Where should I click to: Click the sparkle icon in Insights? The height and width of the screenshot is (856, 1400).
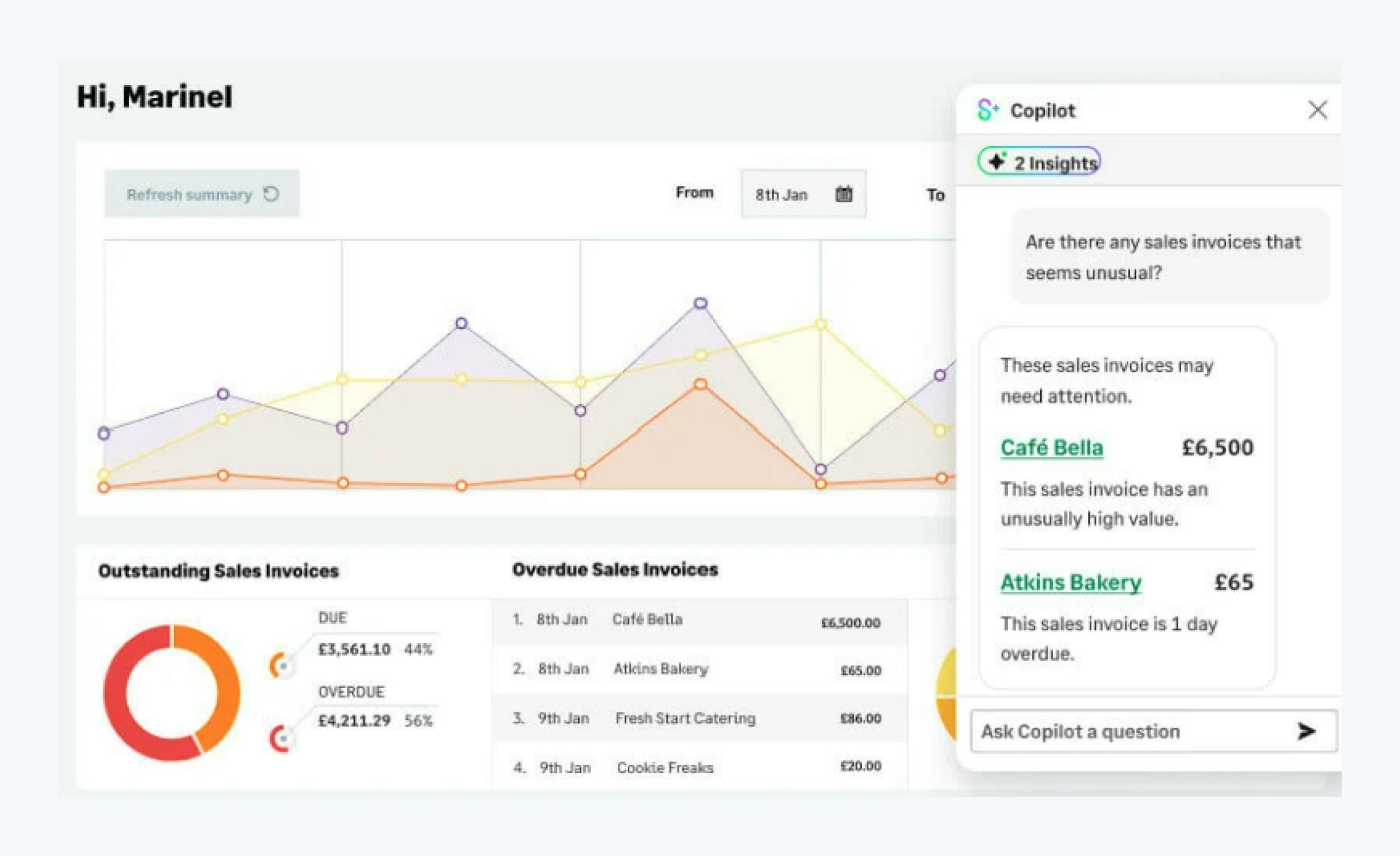[997, 161]
